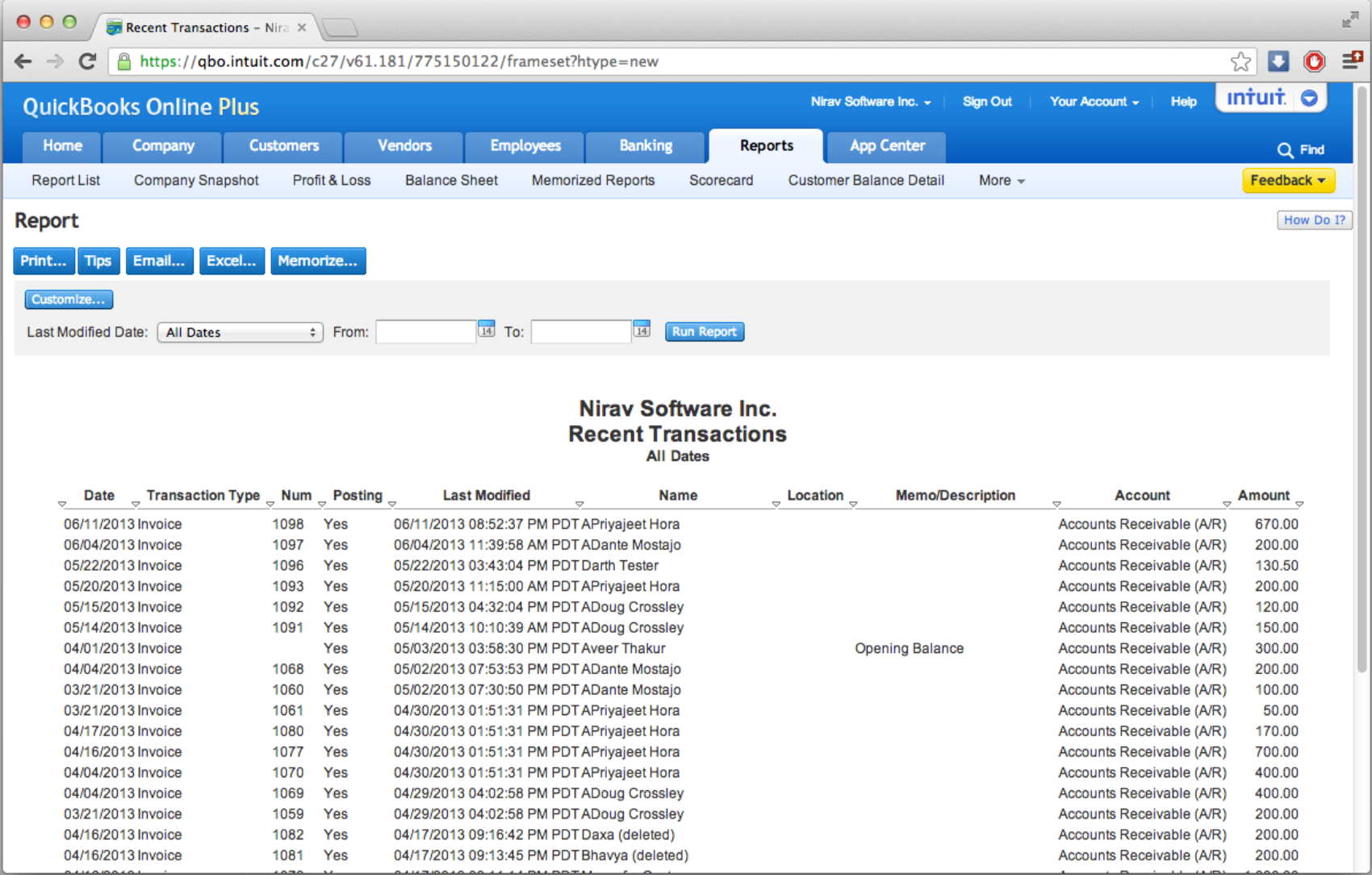1372x875 pixels.
Task: Open the Scorecard report
Action: [721, 181]
